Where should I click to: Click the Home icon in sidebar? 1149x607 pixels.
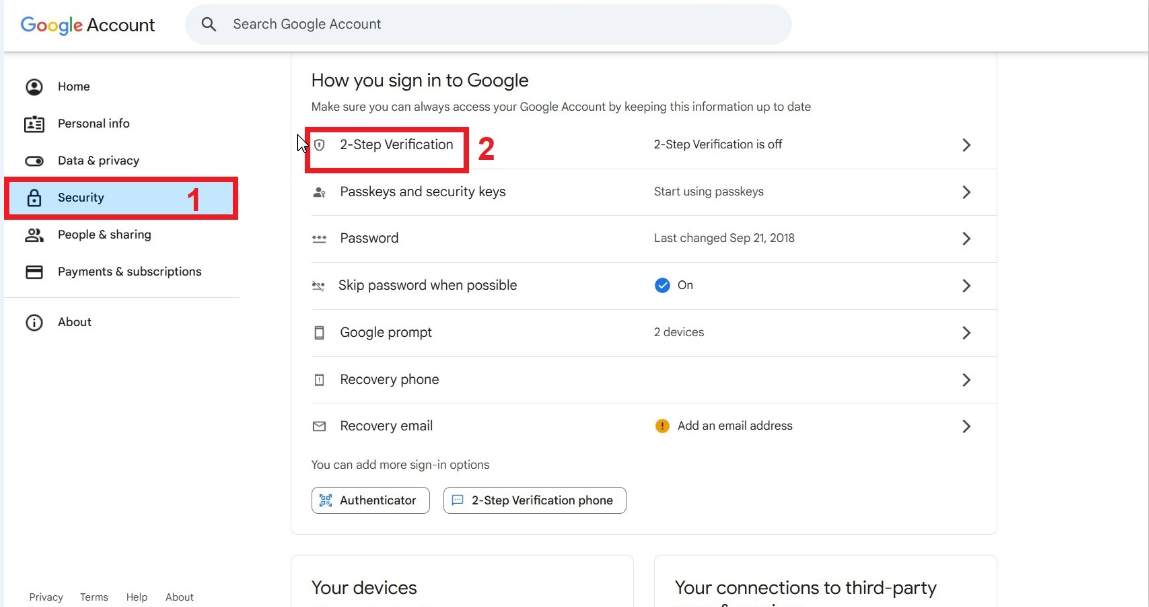point(34,87)
